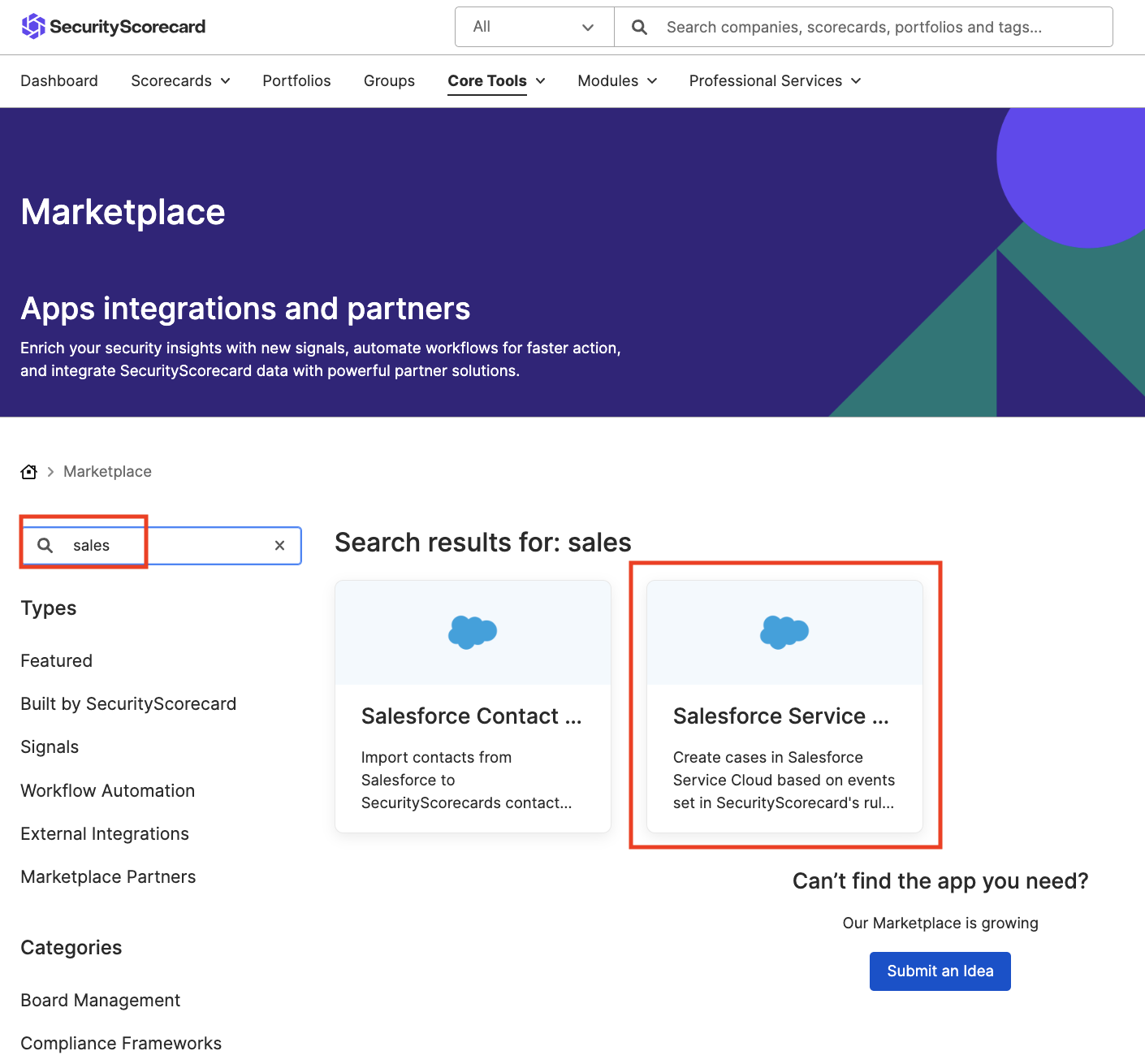Click the 'Marketplace' banner title
This screenshot has width=1145, height=1064.
click(123, 213)
